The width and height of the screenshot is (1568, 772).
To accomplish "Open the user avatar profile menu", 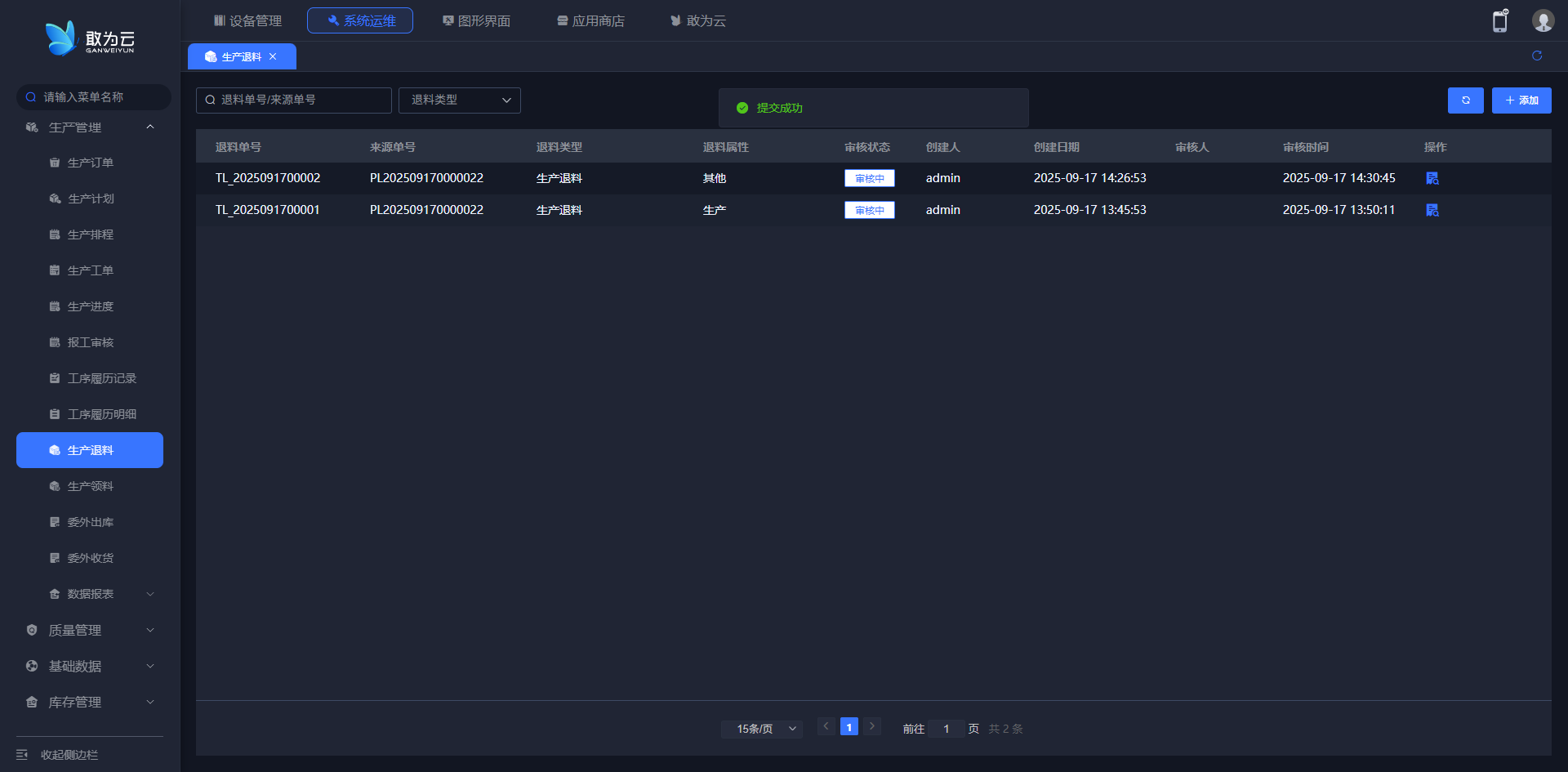I will click(1542, 21).
